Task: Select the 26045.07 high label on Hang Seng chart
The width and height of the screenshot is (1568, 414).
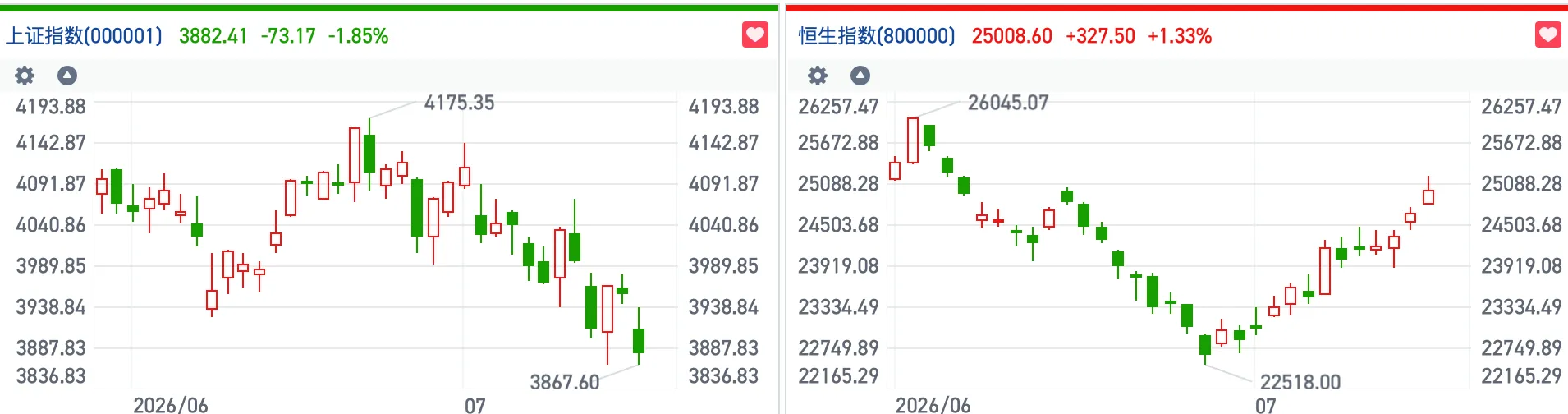Action: (x=1008, y=103)
